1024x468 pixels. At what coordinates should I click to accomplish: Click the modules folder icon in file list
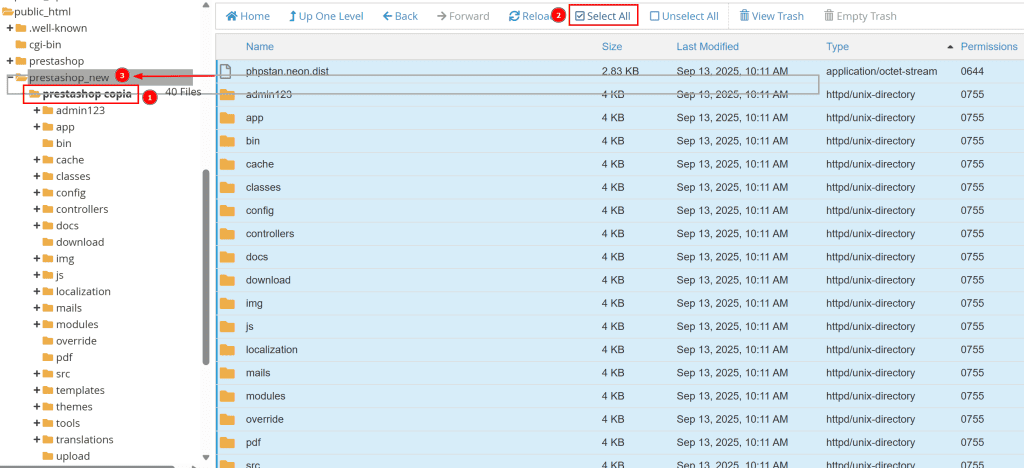[226, 396]
